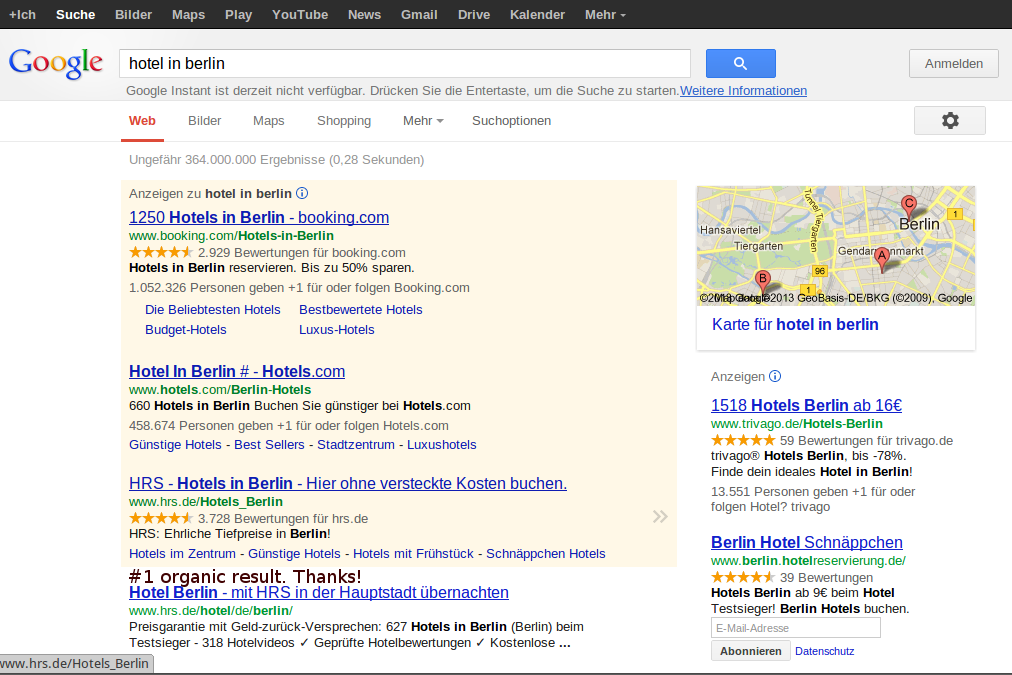Click the Anmelden sign-in button

(x=953, y=63)
